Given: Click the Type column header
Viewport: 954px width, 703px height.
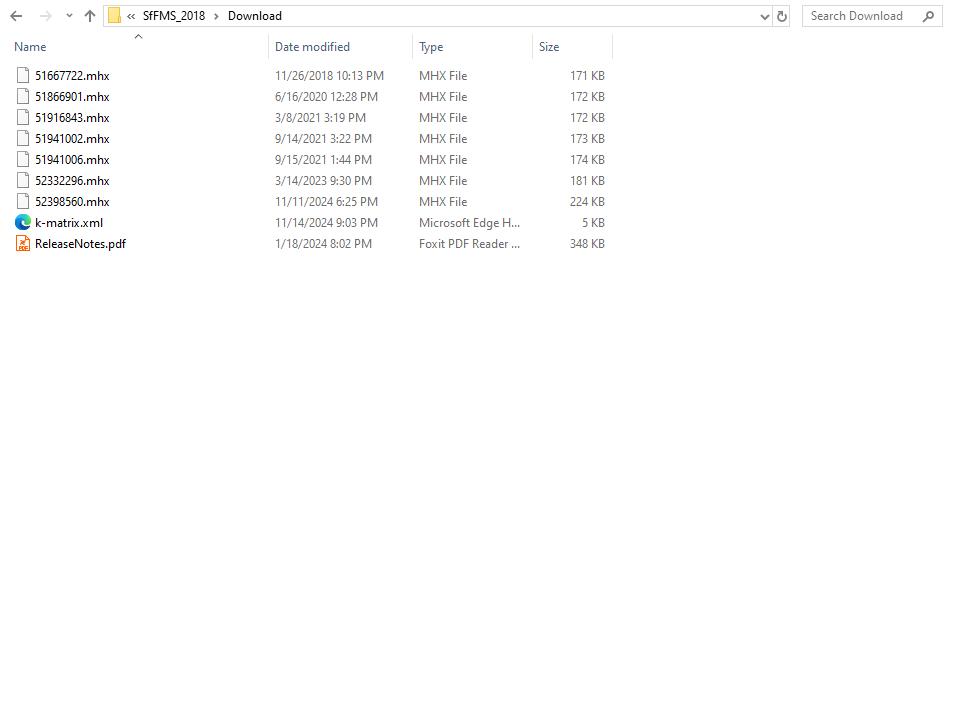Looking at the screenshot, I should coord(431,46).
